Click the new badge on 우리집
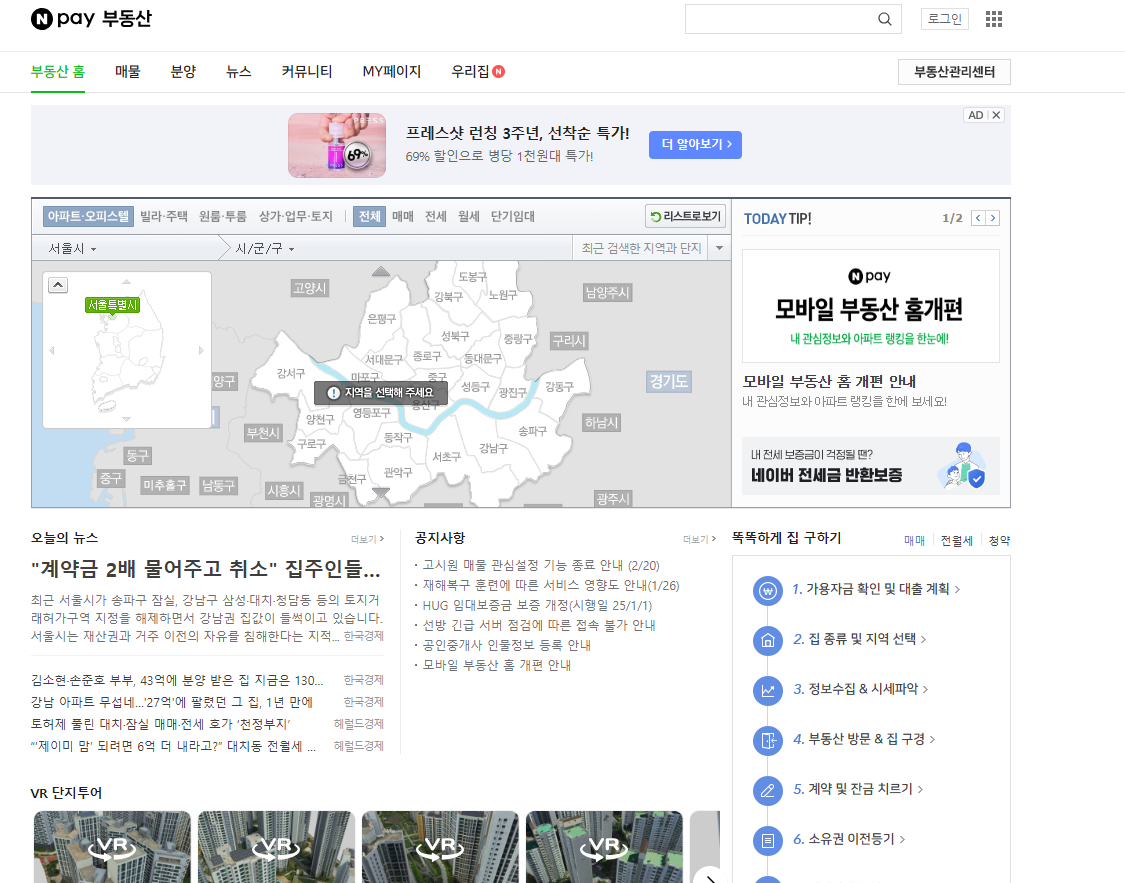 pos(499,71)
